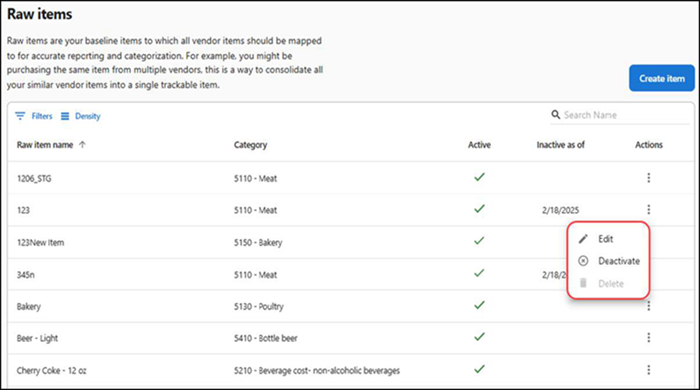Click the active checkmark for Beer - Light

pos(479,337)
